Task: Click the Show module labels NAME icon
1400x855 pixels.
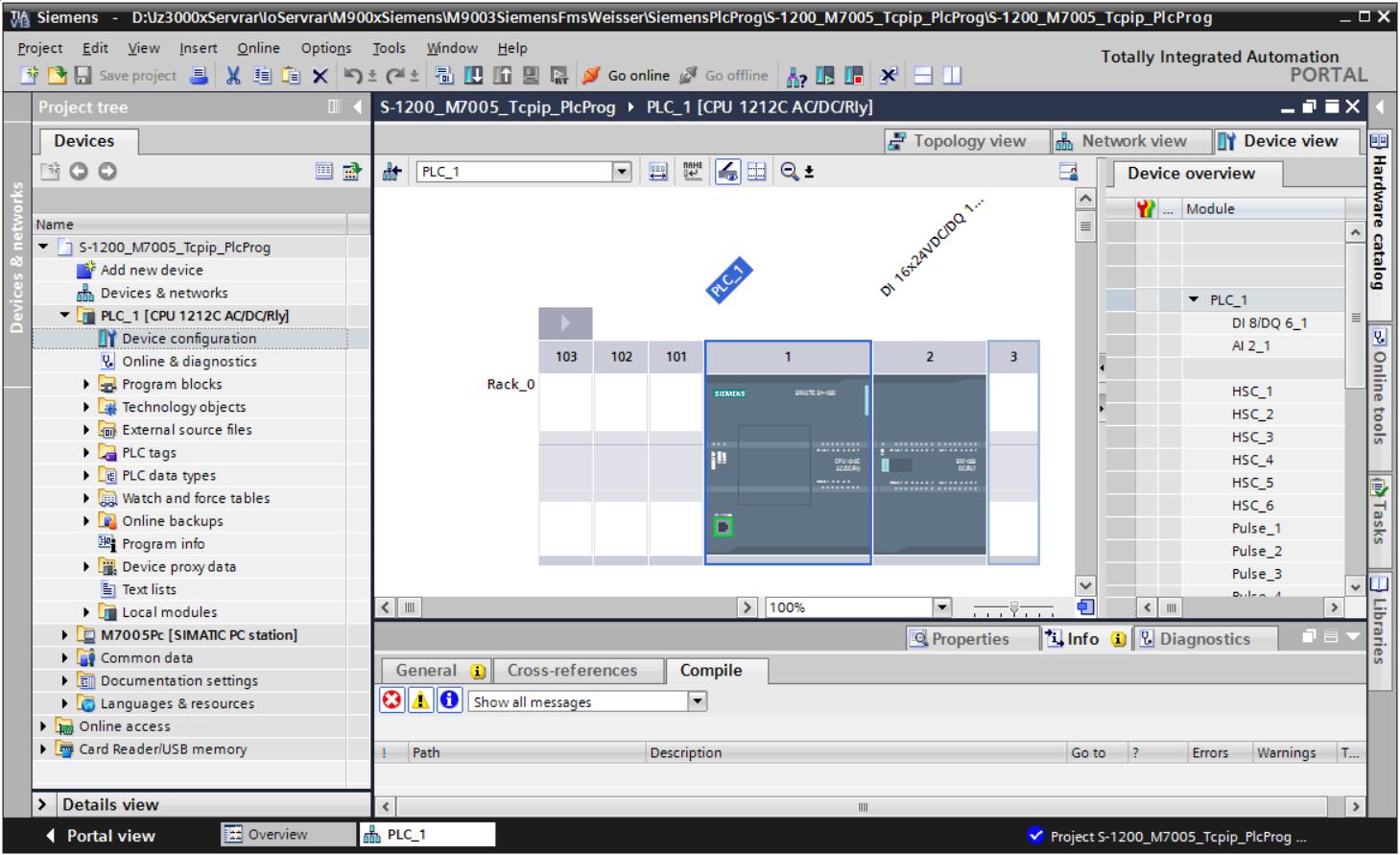Action: (692, 172)
